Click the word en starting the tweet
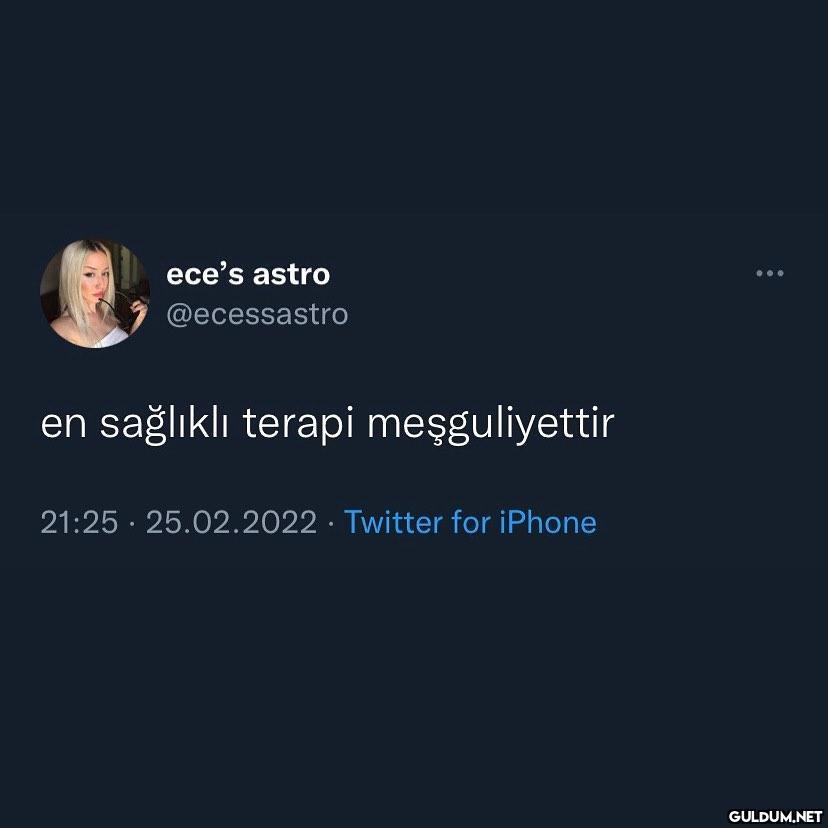The width and height of the screenshot is (828, 828). click(x=63, y=425)
